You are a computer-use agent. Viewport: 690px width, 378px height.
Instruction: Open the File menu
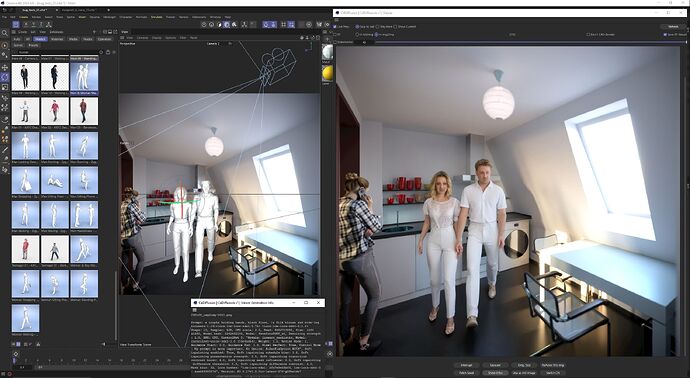(4, 17)
